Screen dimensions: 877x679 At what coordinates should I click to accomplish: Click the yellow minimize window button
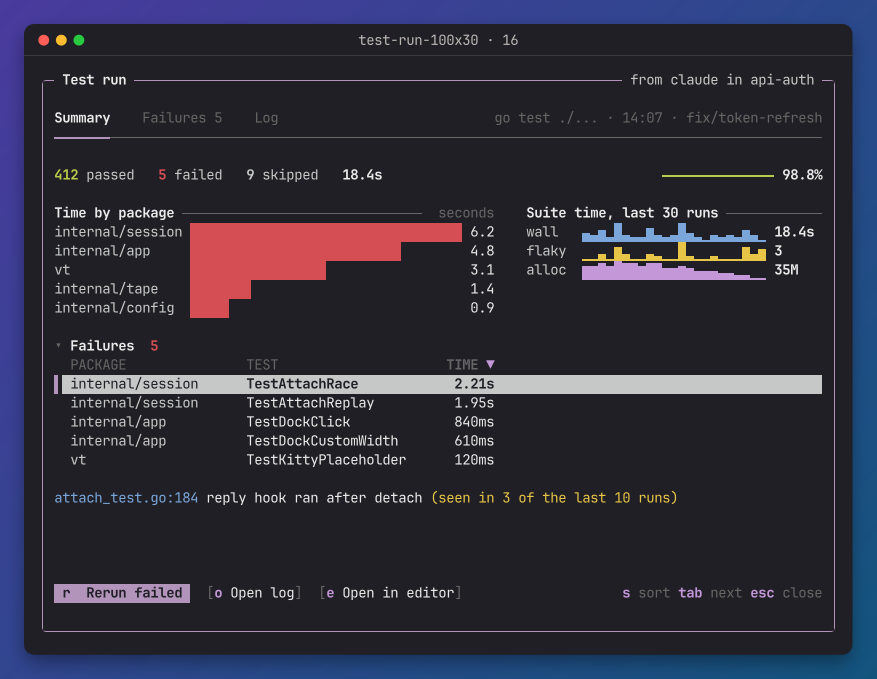62,40
